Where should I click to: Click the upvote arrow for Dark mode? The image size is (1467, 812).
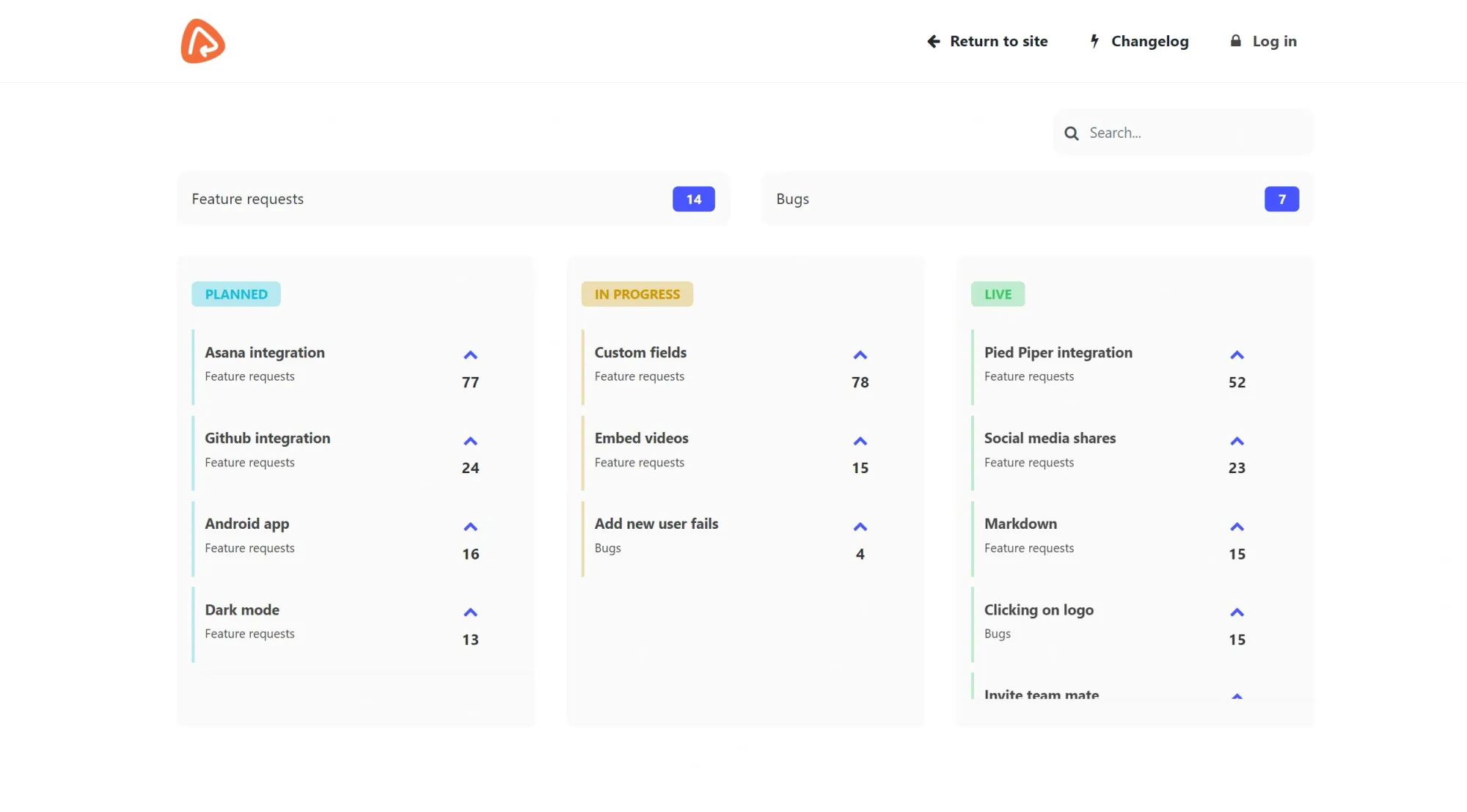470,612
